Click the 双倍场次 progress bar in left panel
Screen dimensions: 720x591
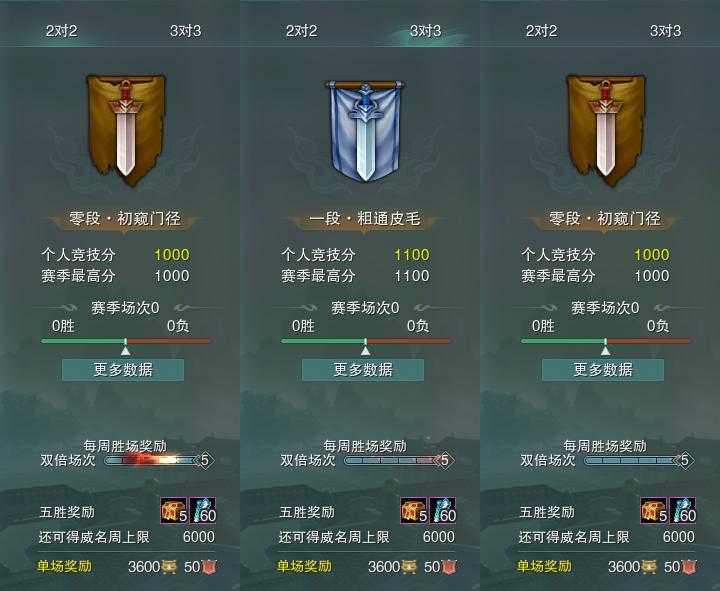pos(158,460)
